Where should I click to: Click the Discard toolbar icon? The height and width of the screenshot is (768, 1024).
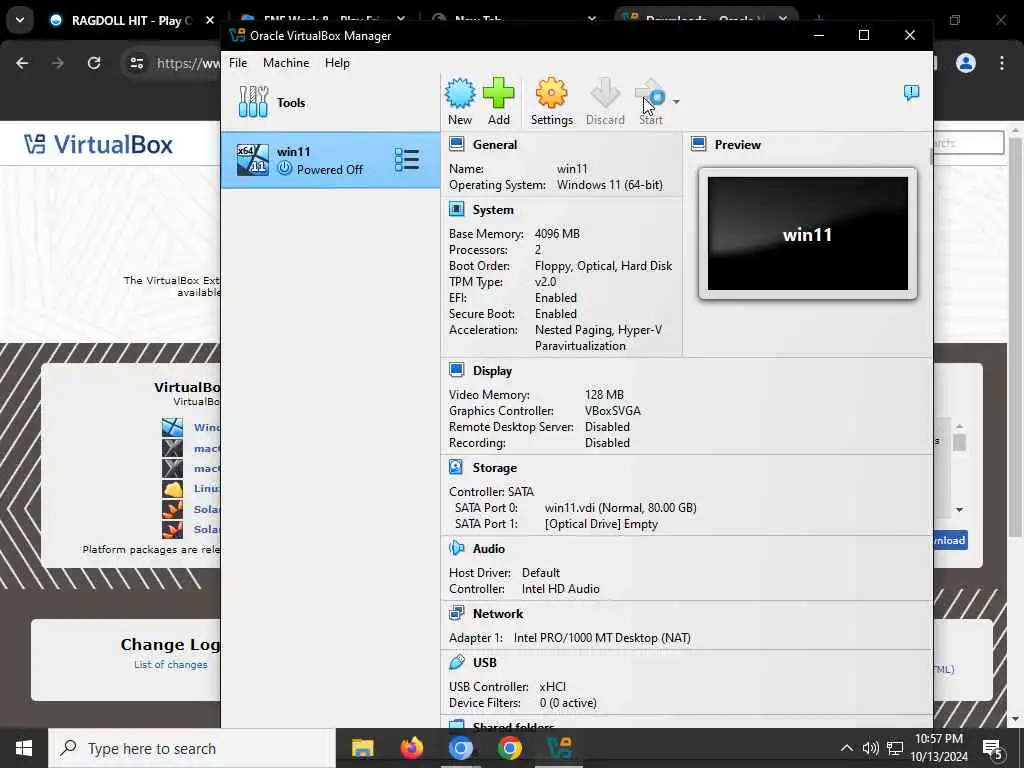(x=605, y=101)
